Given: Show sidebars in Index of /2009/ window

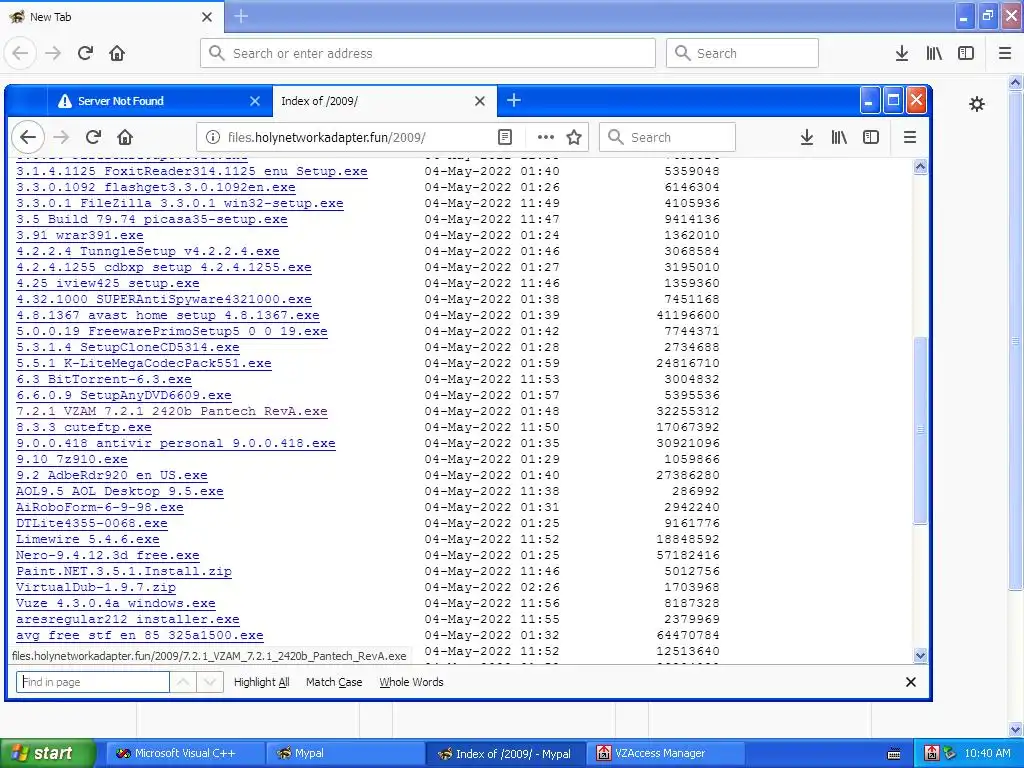Looking at the screenshot, I should (871, 137).
